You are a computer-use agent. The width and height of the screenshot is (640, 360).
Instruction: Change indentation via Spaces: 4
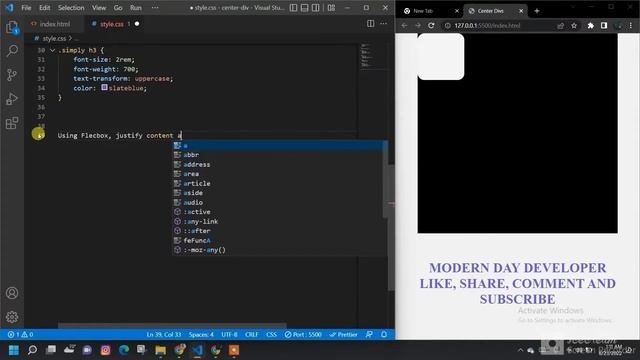click(x=201, y=334)
